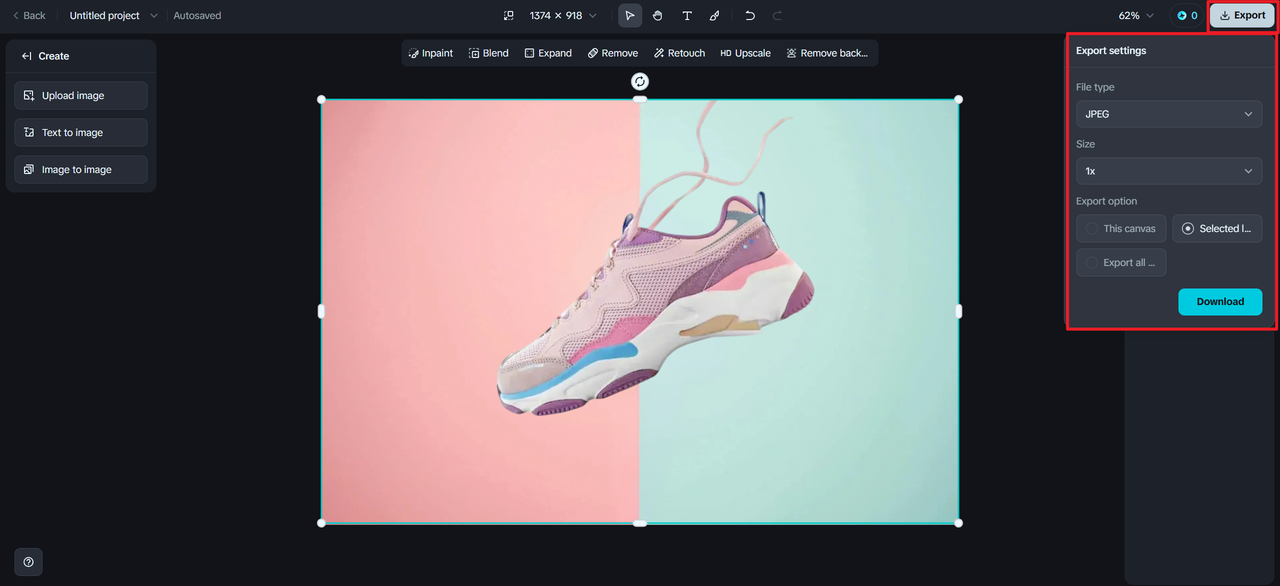Click the redo arrow icon
The height and width of the screenshot is (586, 1280).
[777, 16]
